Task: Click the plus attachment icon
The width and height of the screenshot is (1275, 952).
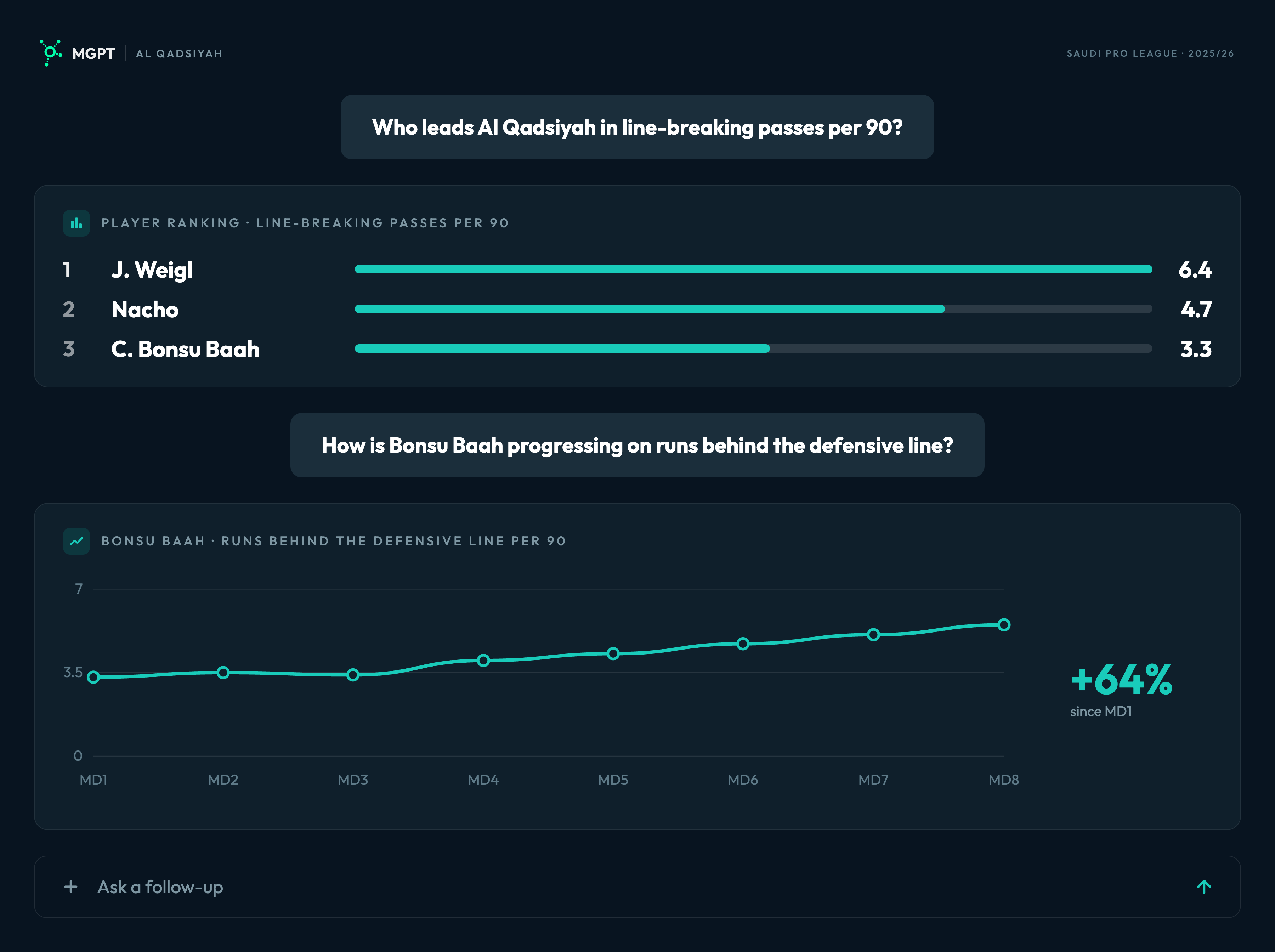Action: 71,886
